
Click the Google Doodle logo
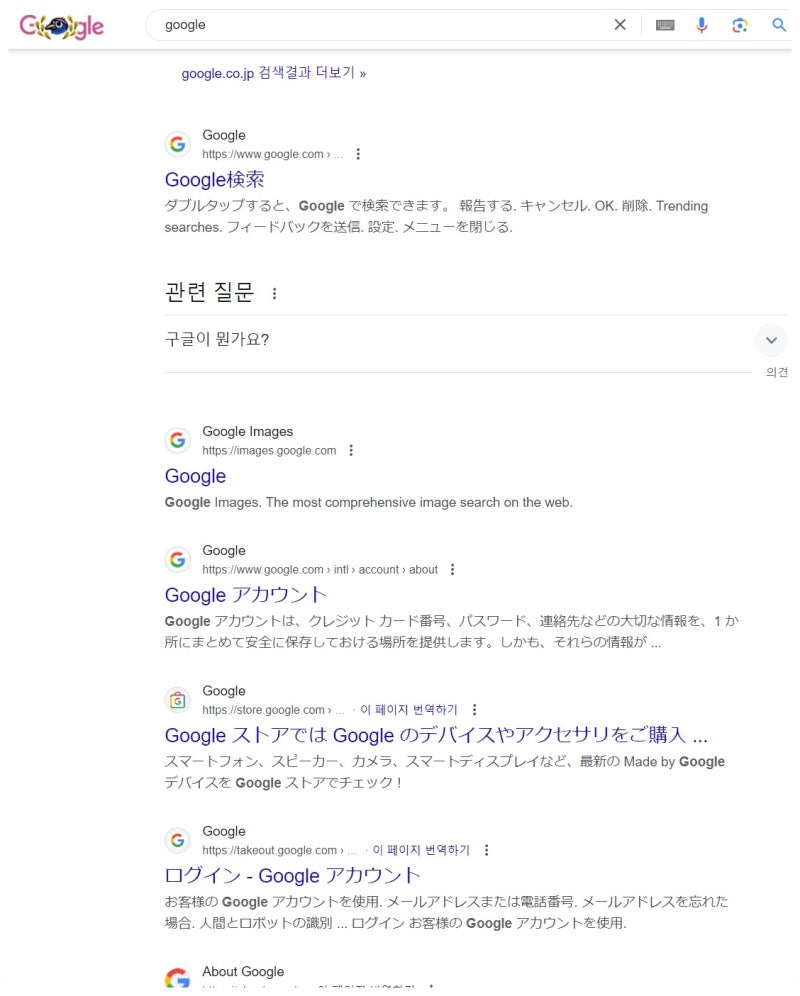pyautogui.click(x=60, y=27)
